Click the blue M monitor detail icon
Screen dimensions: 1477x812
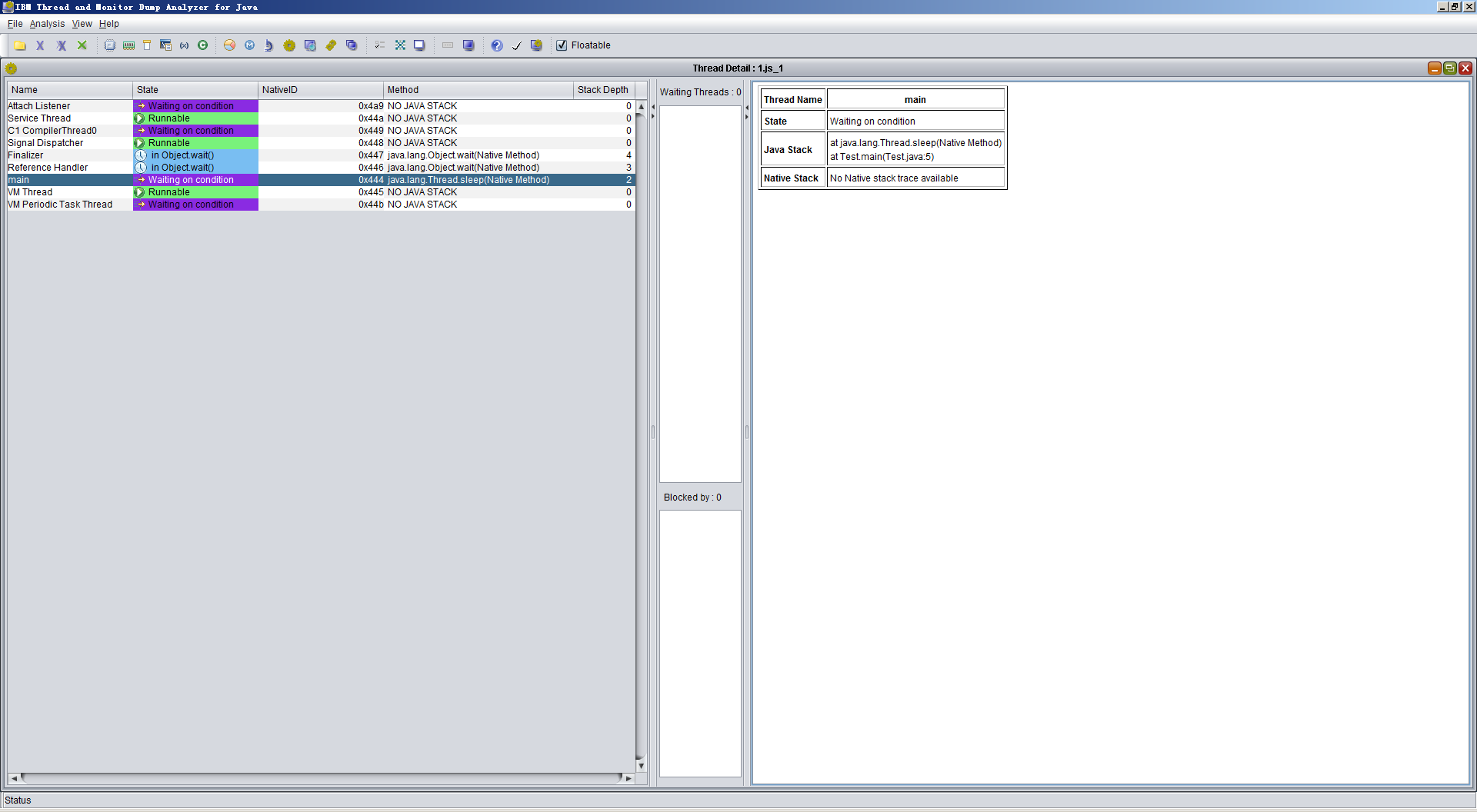click(249, 45)
